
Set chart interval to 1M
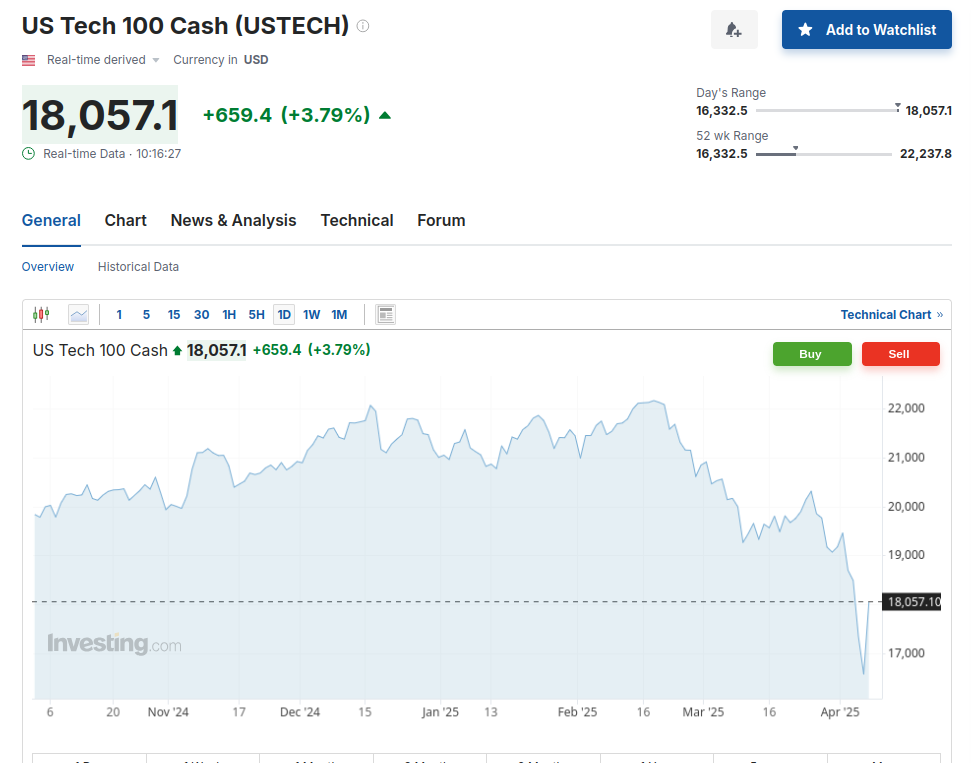[339, 315]
